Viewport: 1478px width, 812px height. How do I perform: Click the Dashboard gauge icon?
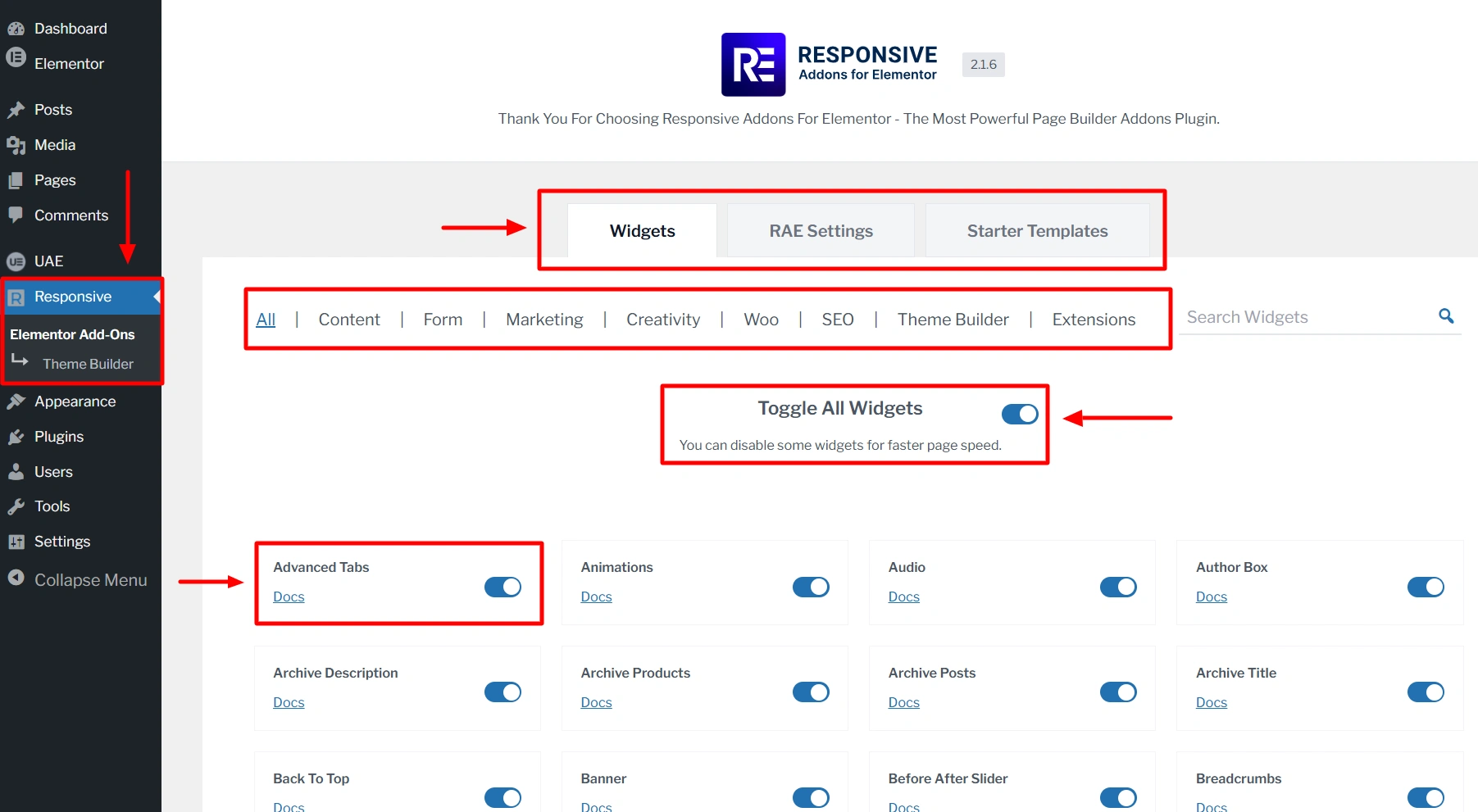tap(16, 29)
